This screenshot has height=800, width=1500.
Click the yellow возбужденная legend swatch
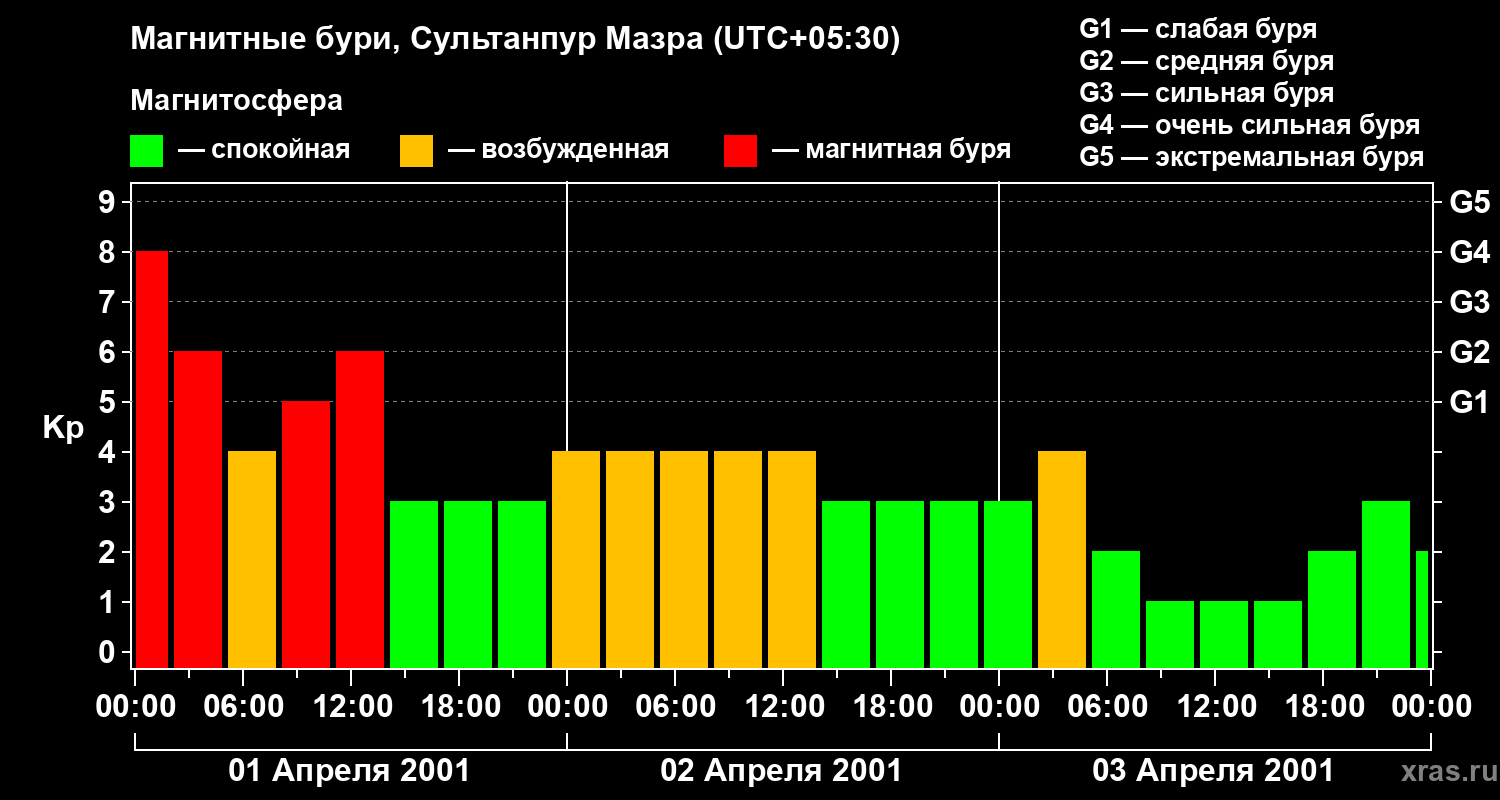(417, 151)
